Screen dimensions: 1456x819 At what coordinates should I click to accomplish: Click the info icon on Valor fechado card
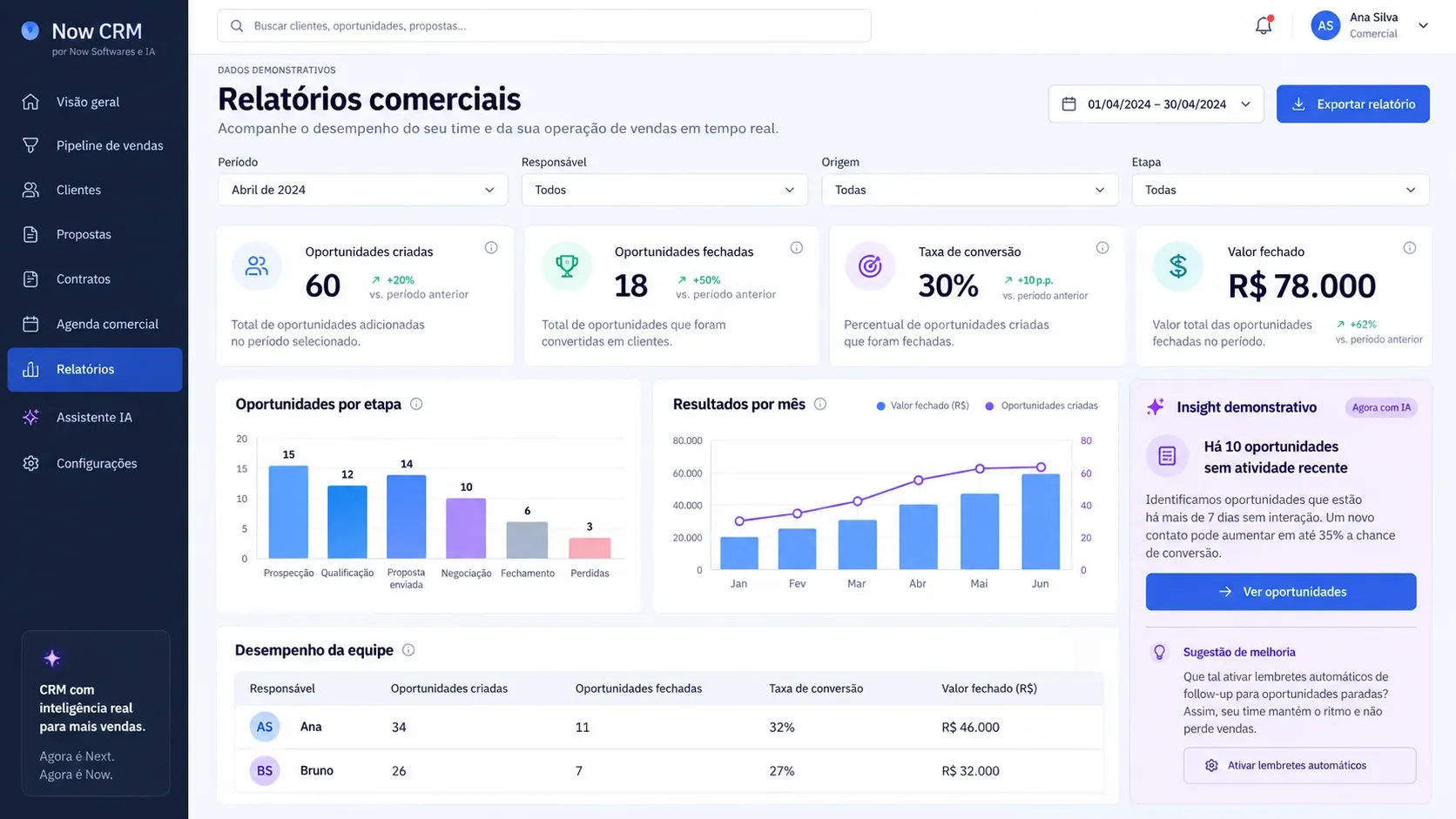click(x=1409, y=248)
